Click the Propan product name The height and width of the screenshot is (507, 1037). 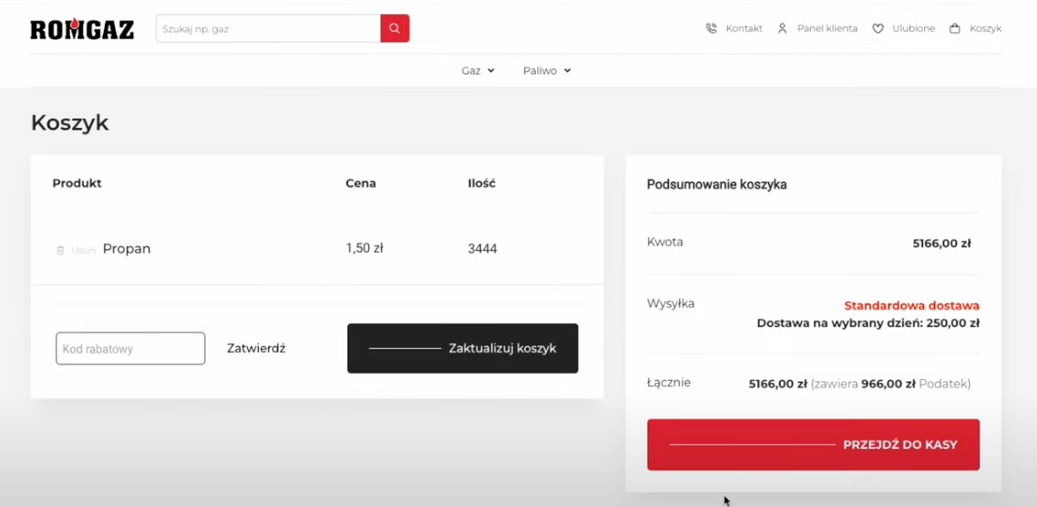(x=127, y=249)
